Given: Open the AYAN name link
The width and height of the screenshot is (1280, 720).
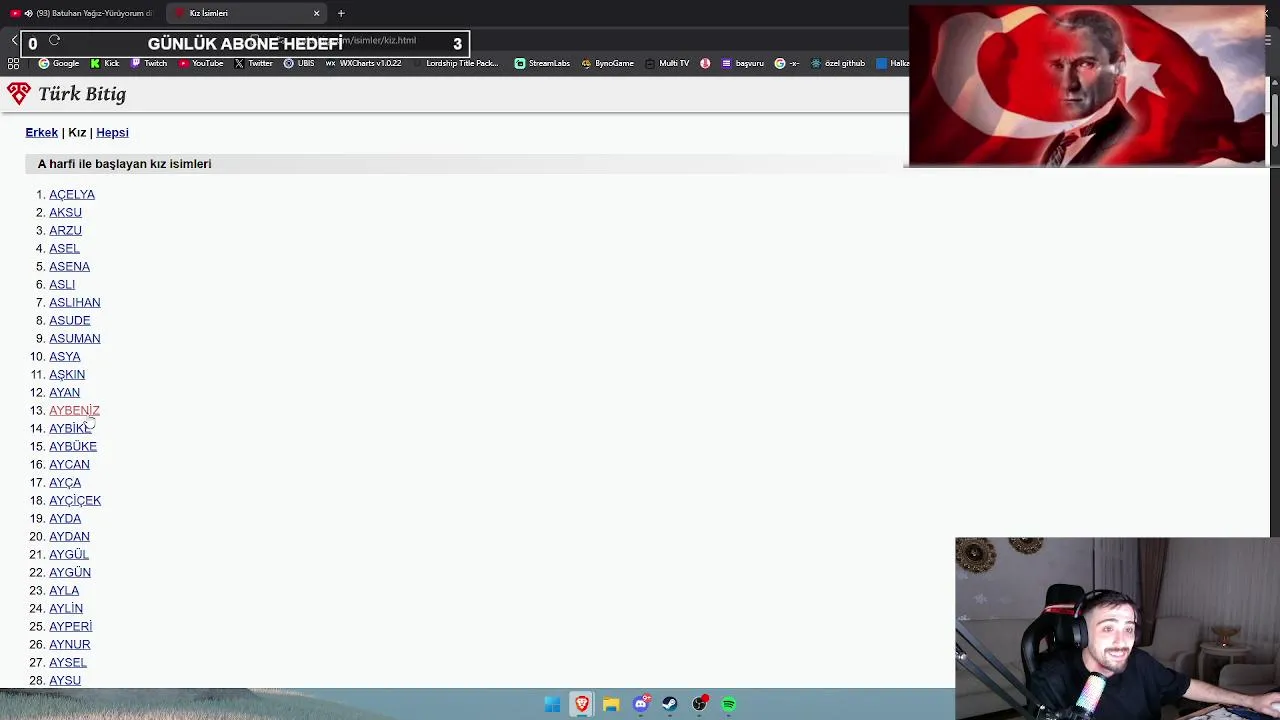Looking at the screenshot, I should click(65, 392).
